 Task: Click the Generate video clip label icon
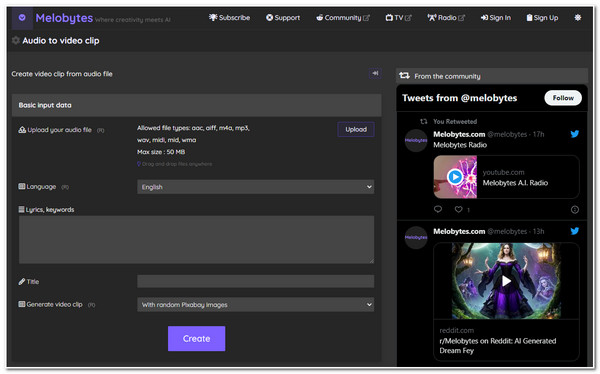click(x=22, y=304)
